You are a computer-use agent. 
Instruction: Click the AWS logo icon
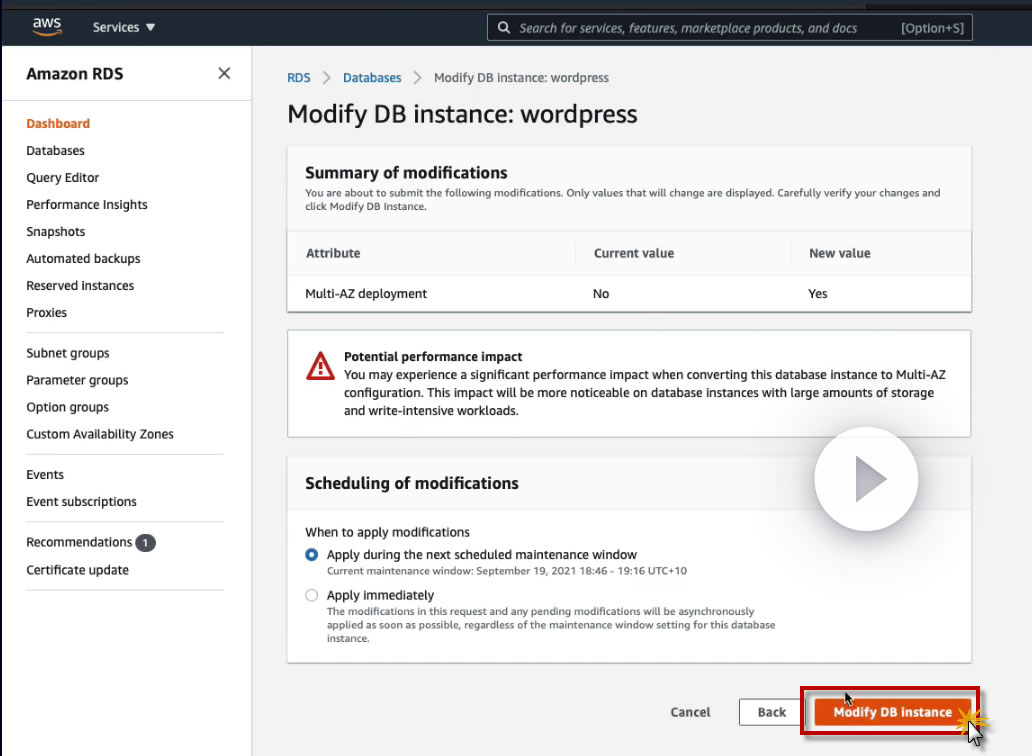point(47,27)
